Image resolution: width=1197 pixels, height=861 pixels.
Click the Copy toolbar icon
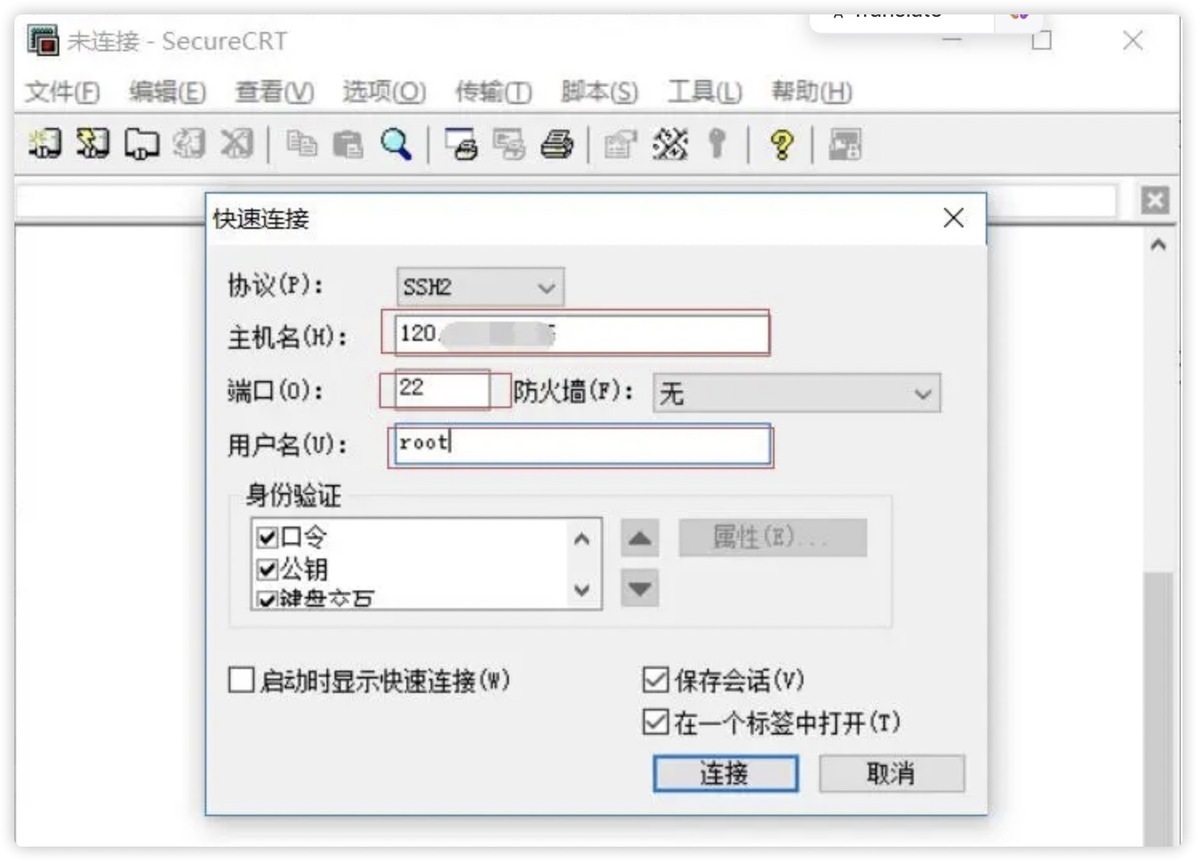[302, 144]
